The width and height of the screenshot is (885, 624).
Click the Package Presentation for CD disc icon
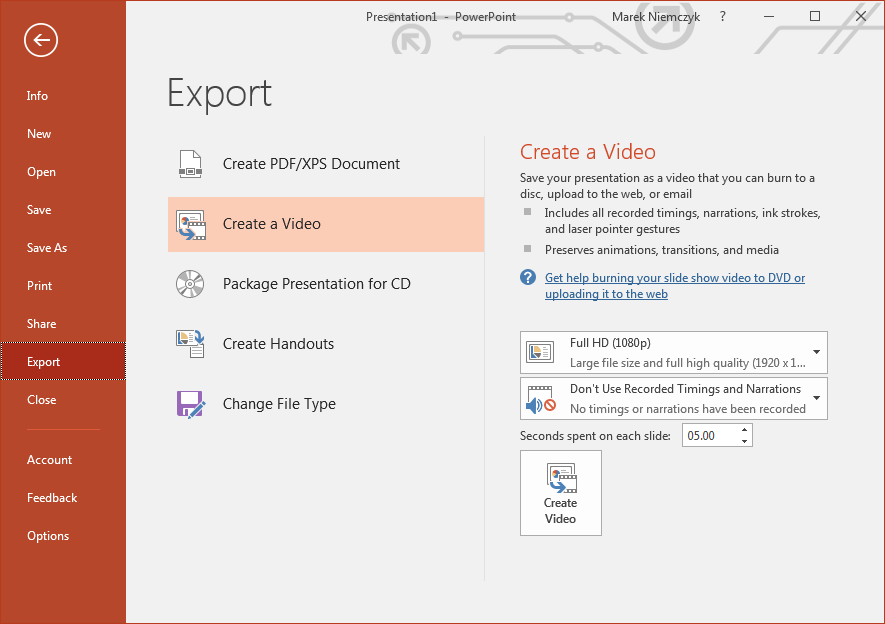point(190,284)
